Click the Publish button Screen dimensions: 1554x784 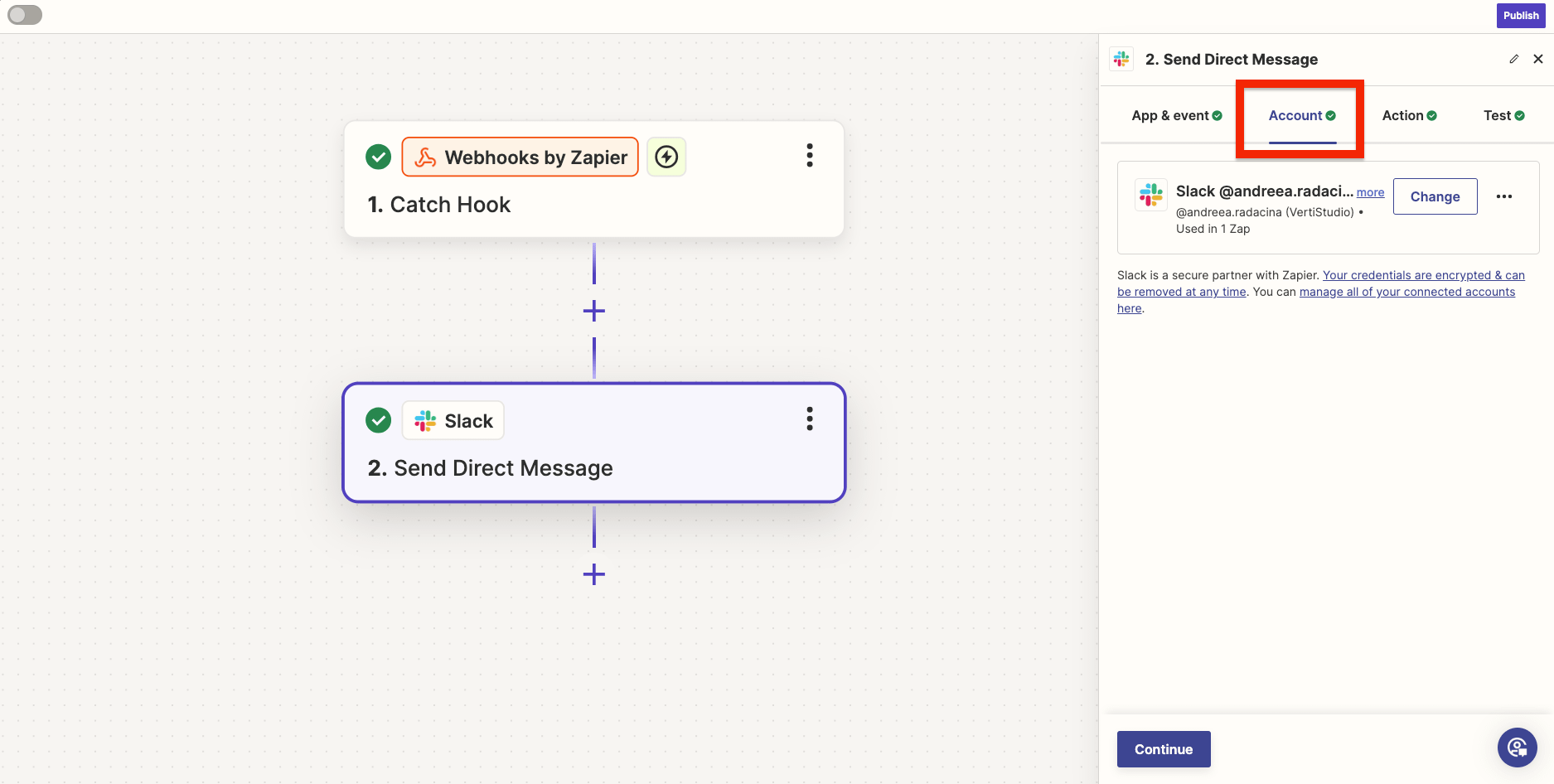click(x=1520, y=16)
